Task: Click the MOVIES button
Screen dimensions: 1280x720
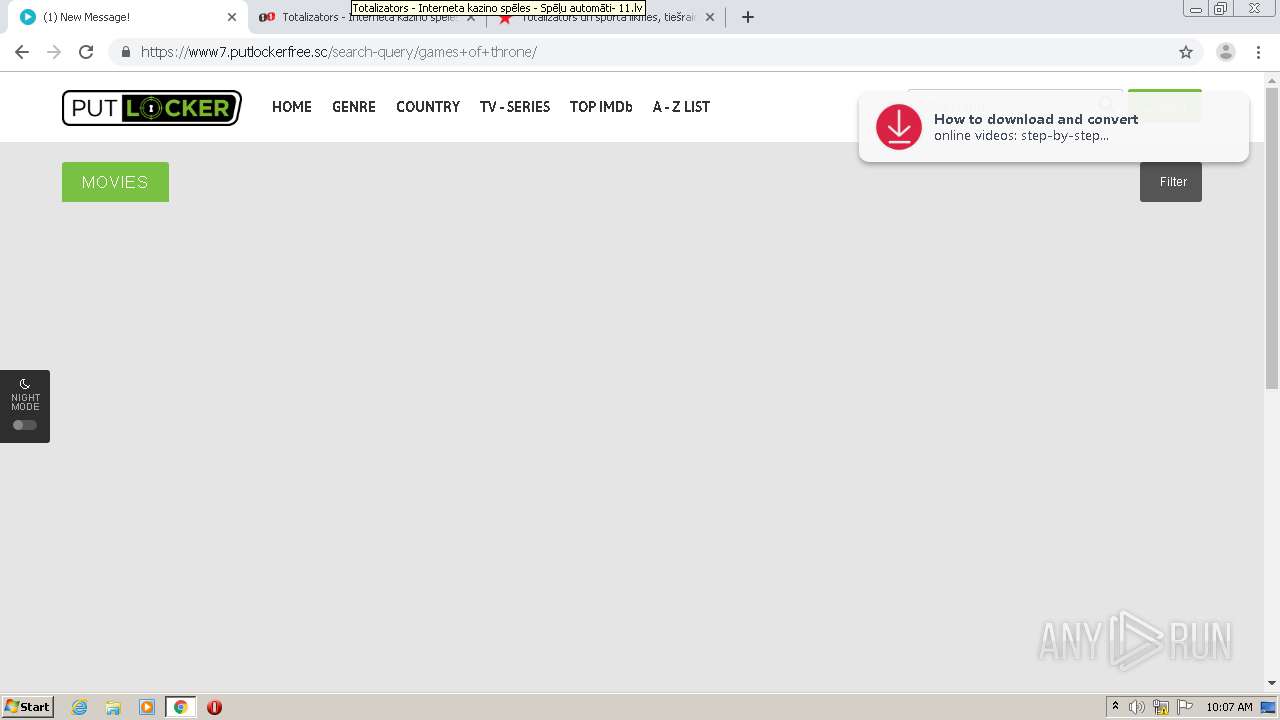Action: tap(115, 182)
